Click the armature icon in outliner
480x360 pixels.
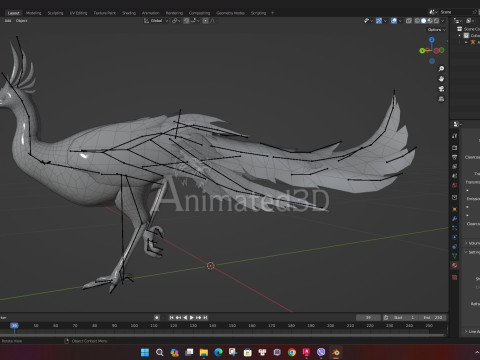(473, 42)
